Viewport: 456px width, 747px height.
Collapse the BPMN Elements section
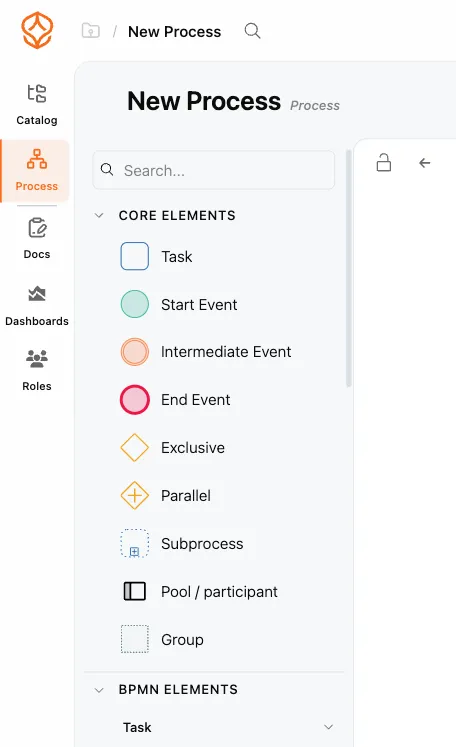coord(99,690)
